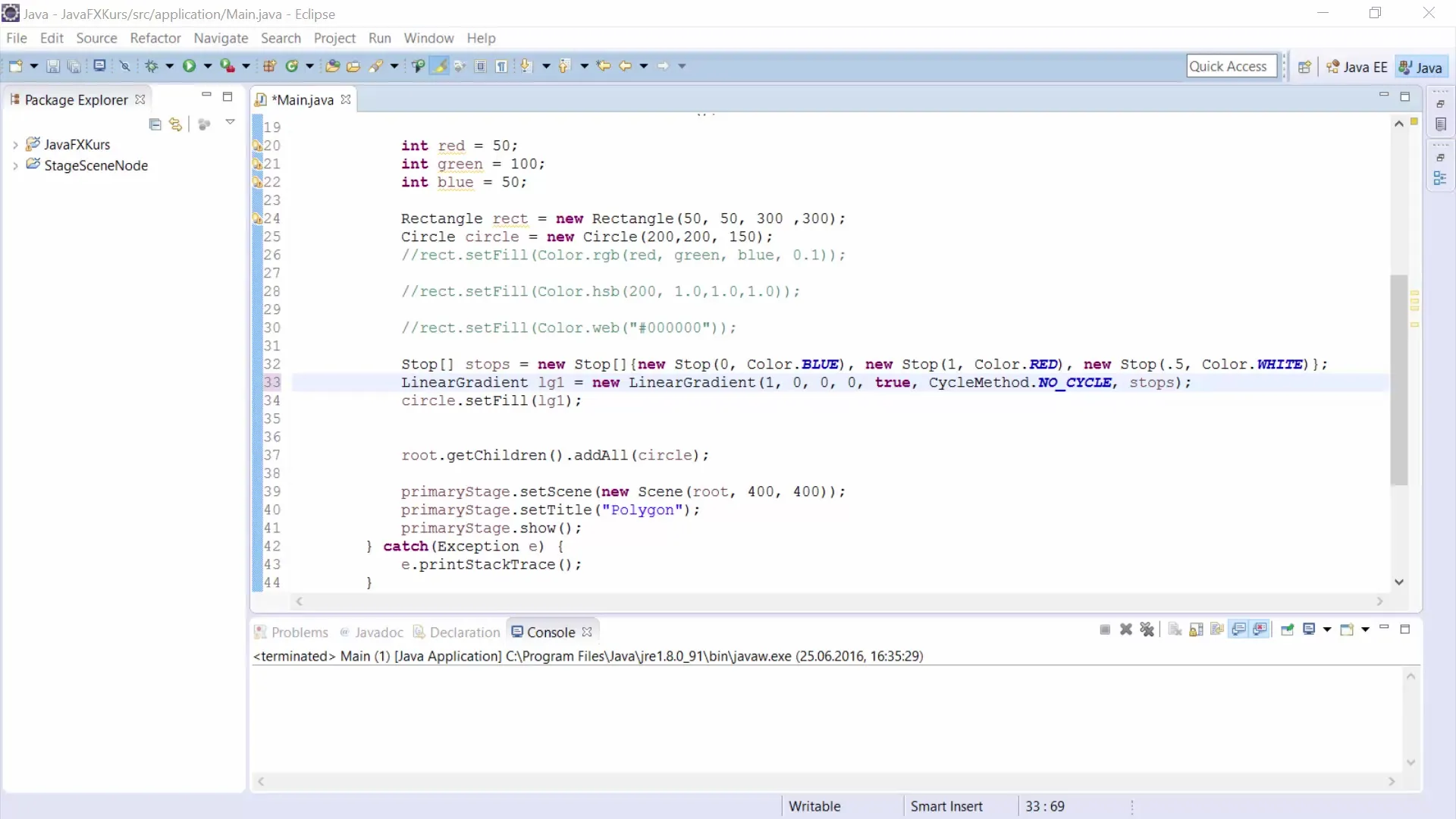Toggle Show Console on Standard Out change
The image size is (1456, 819).
pyautogui.click(x=1238, y=630)
